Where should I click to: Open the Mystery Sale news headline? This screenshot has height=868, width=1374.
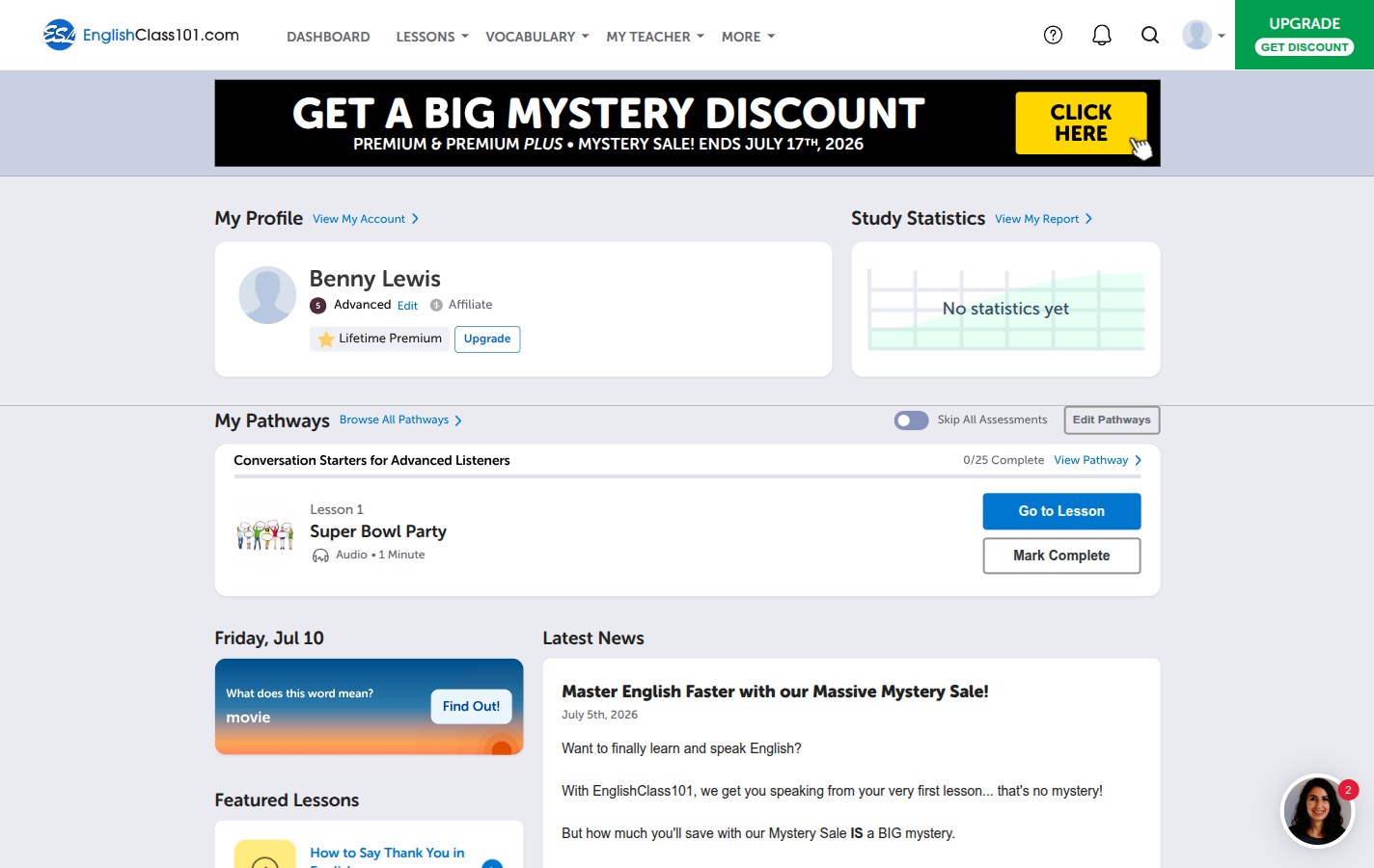[x=775, y=692]
